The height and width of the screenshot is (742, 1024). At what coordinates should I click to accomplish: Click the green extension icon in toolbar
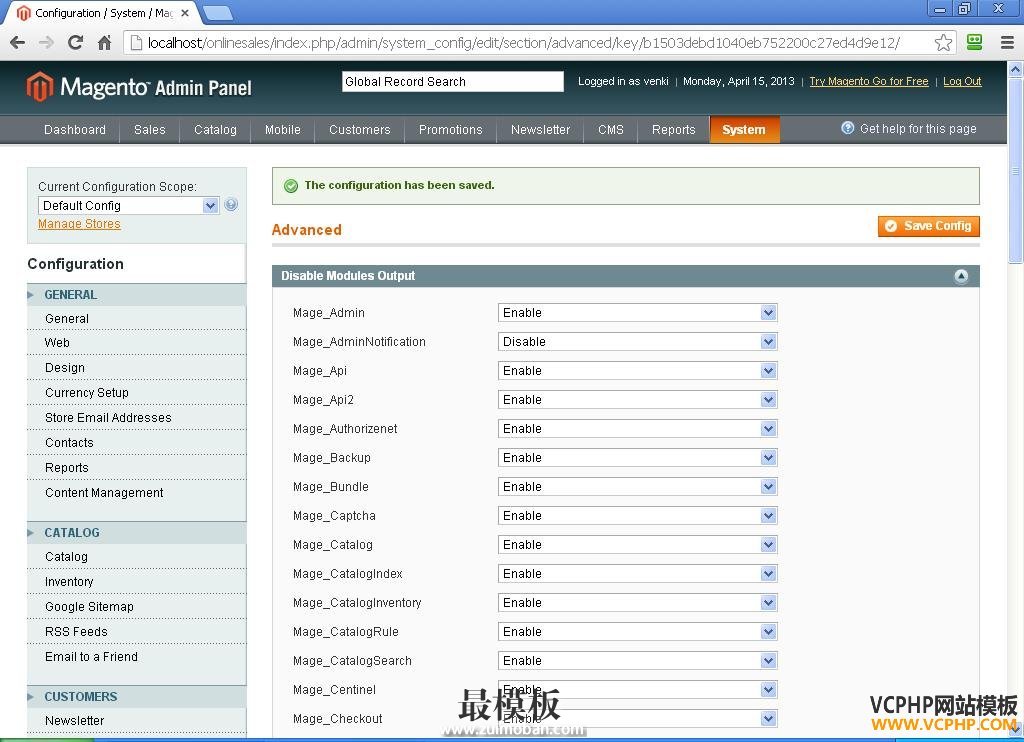(x=974, y=43)
